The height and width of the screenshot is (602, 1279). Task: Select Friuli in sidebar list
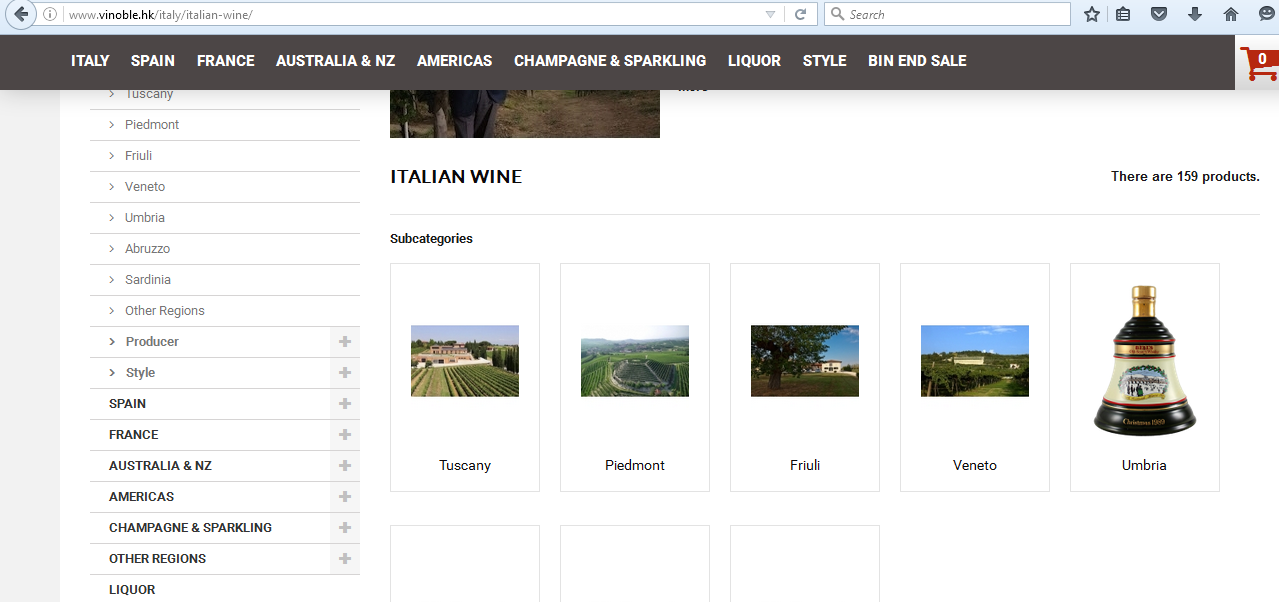coord(138,156)
